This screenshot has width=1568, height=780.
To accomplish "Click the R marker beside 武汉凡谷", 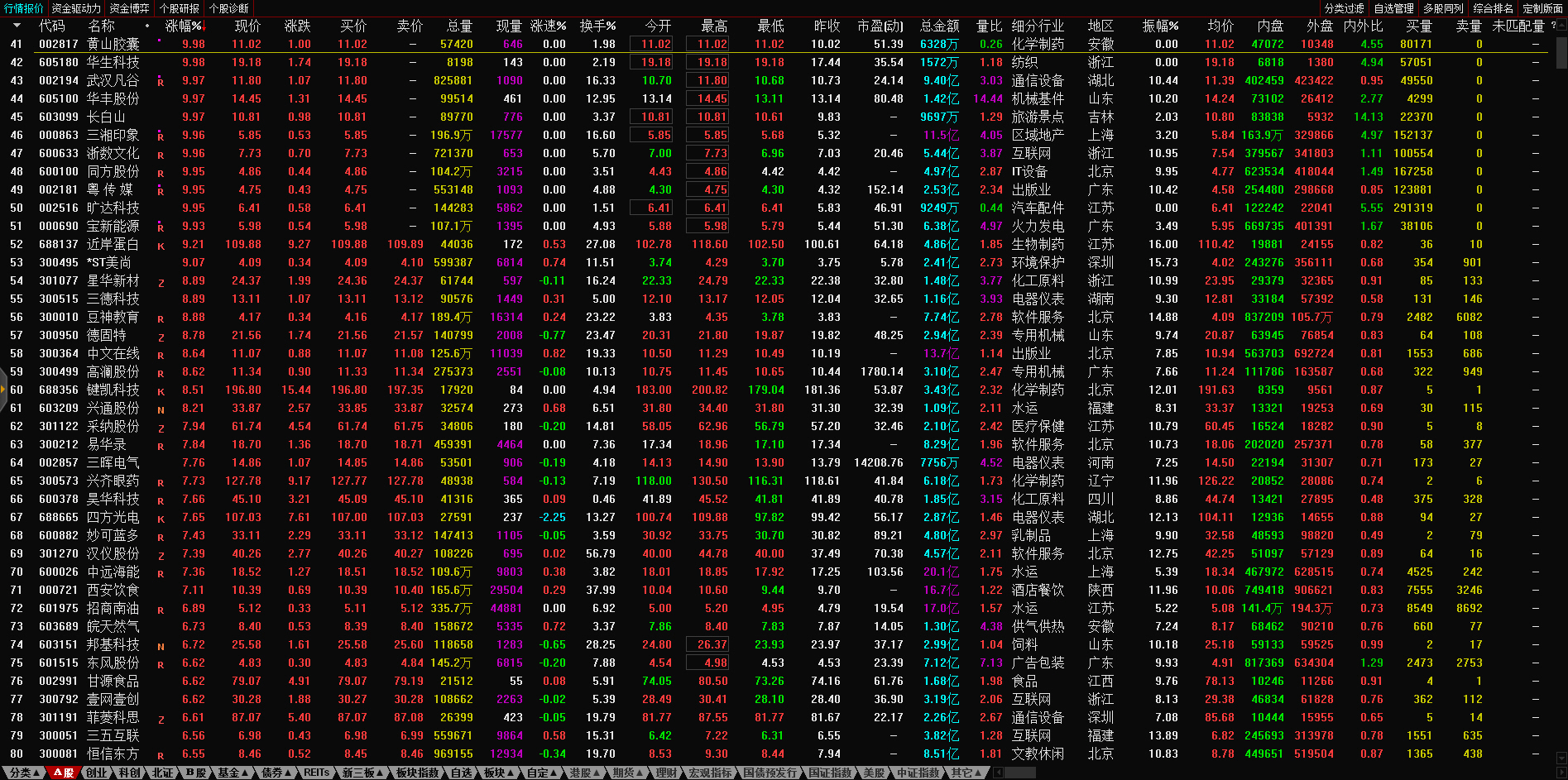I will point(161,82).
